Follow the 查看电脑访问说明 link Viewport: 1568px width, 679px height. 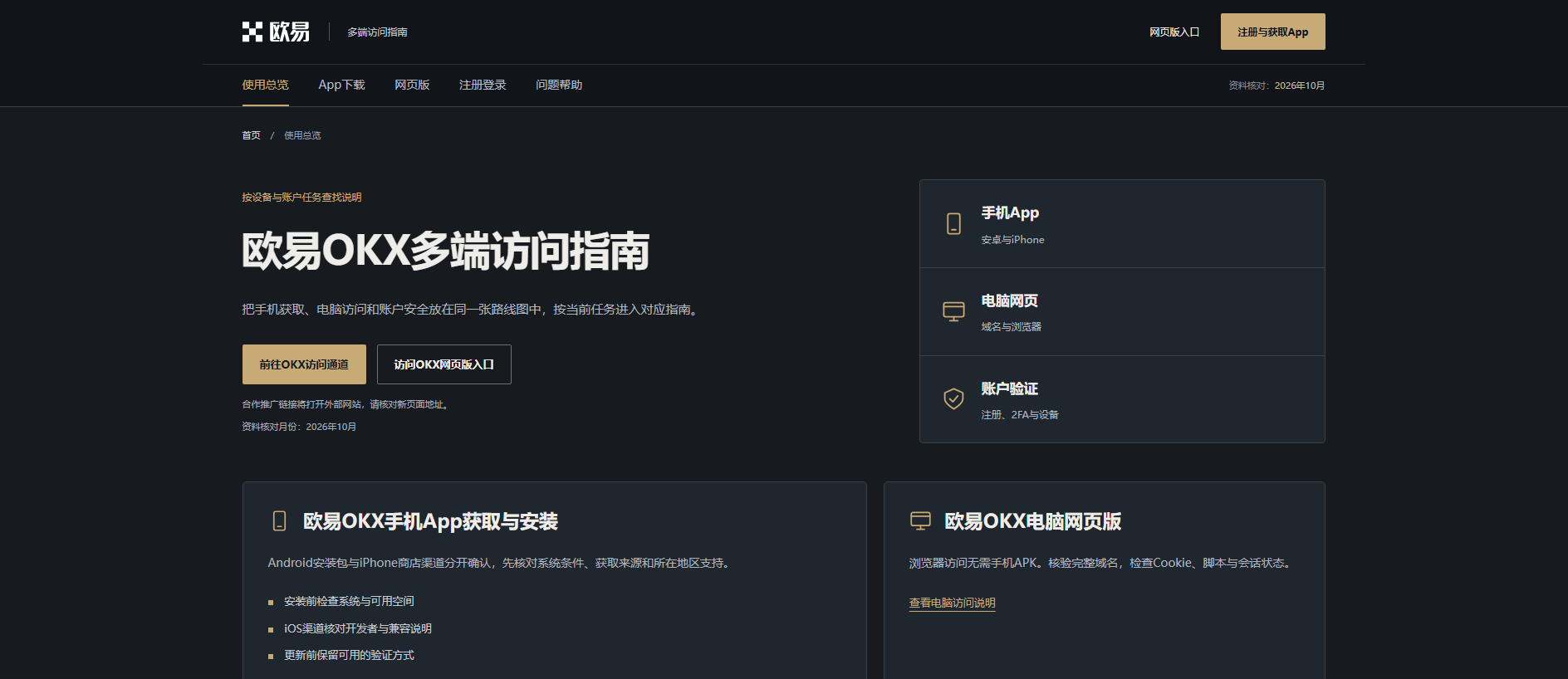(952, 603)
